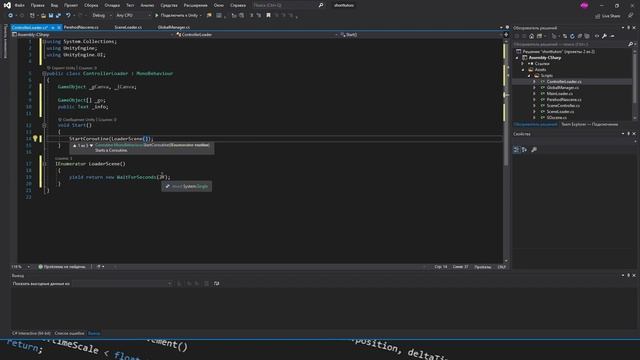The width and height of the screenshot is (640, 360).
Task: Click the show all files icon in Solution Explorer
Action: coord(587,36)
